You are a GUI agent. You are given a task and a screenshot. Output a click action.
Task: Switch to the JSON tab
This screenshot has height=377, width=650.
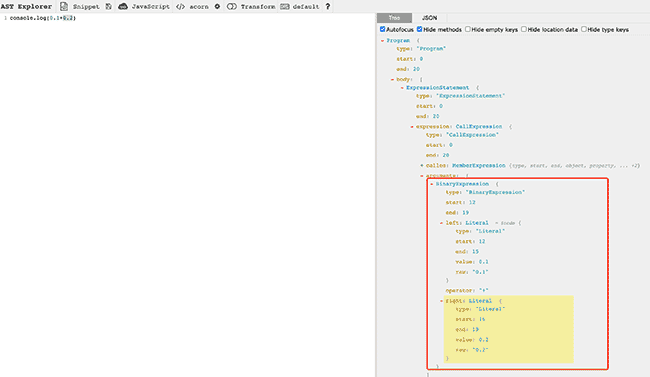[x=429, y=18]
